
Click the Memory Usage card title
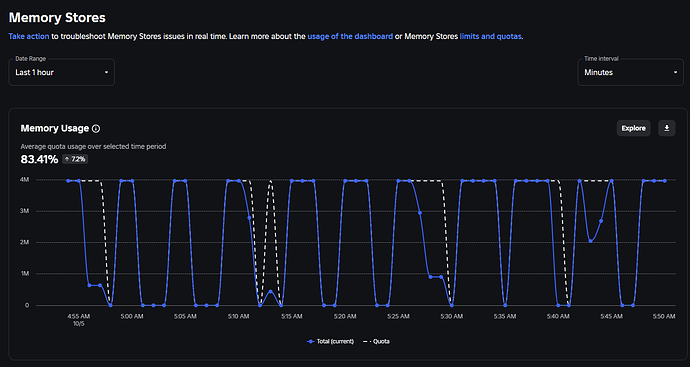[55, 128]
